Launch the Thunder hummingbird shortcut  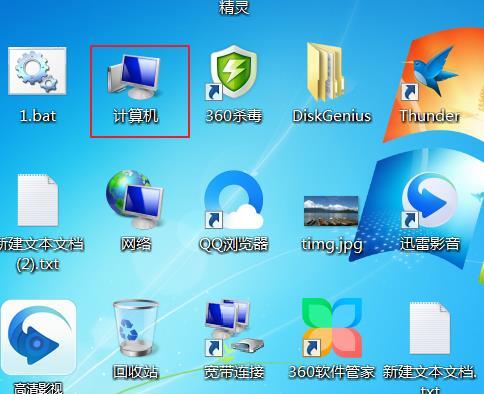[x=430, y=72]
